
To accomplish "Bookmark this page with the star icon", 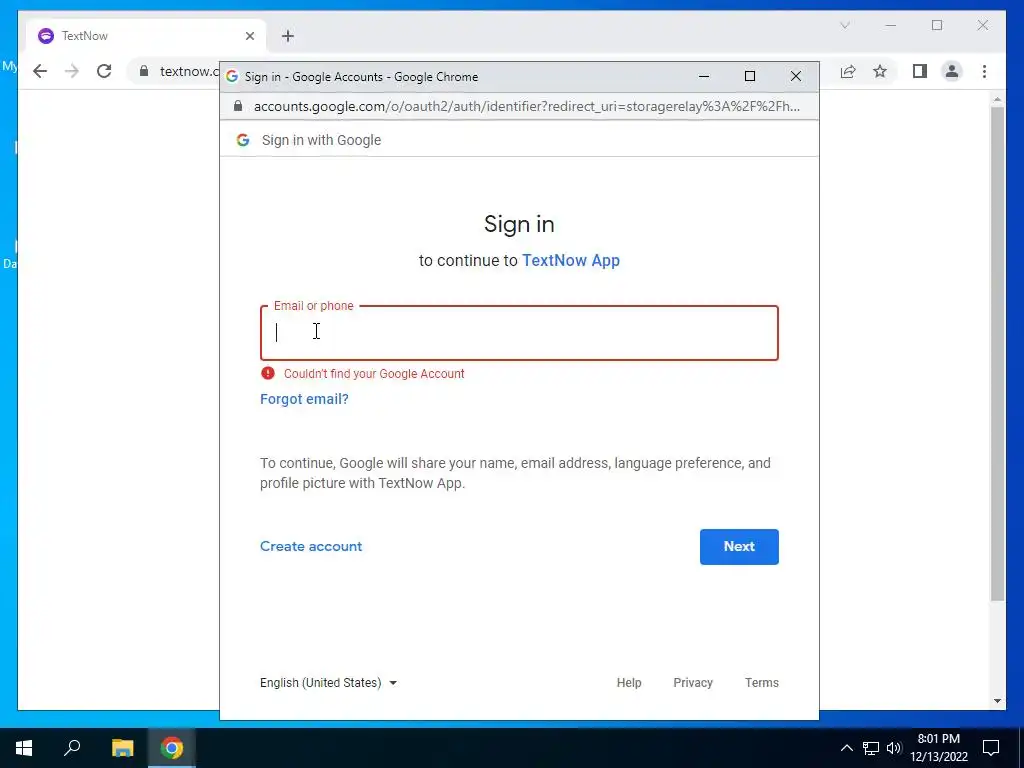I will [x=880, y=71].
